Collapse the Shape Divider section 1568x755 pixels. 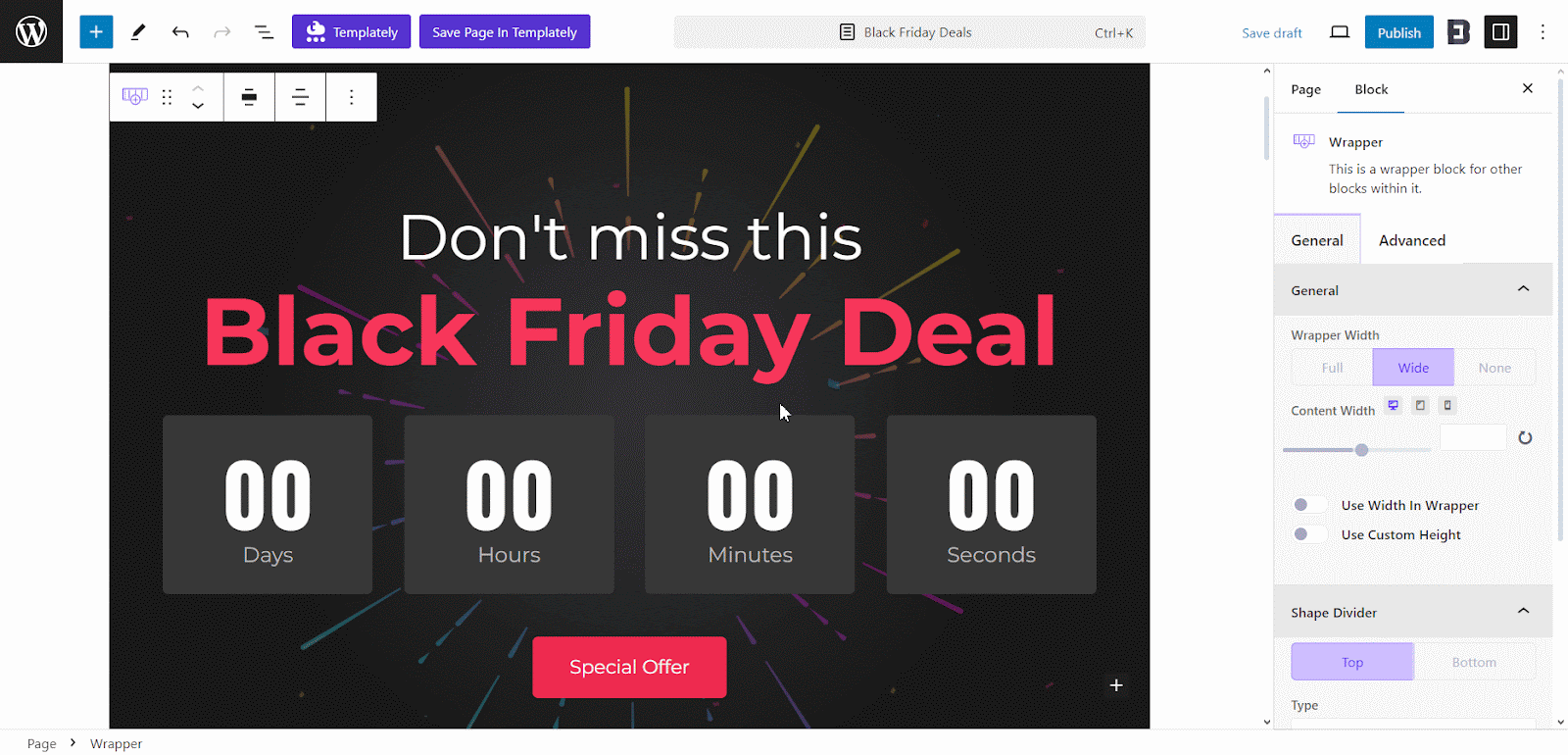pos(1523,612)
